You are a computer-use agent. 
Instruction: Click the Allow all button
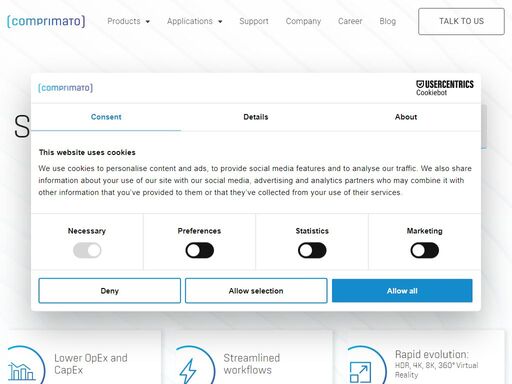(x=402, y=291)
